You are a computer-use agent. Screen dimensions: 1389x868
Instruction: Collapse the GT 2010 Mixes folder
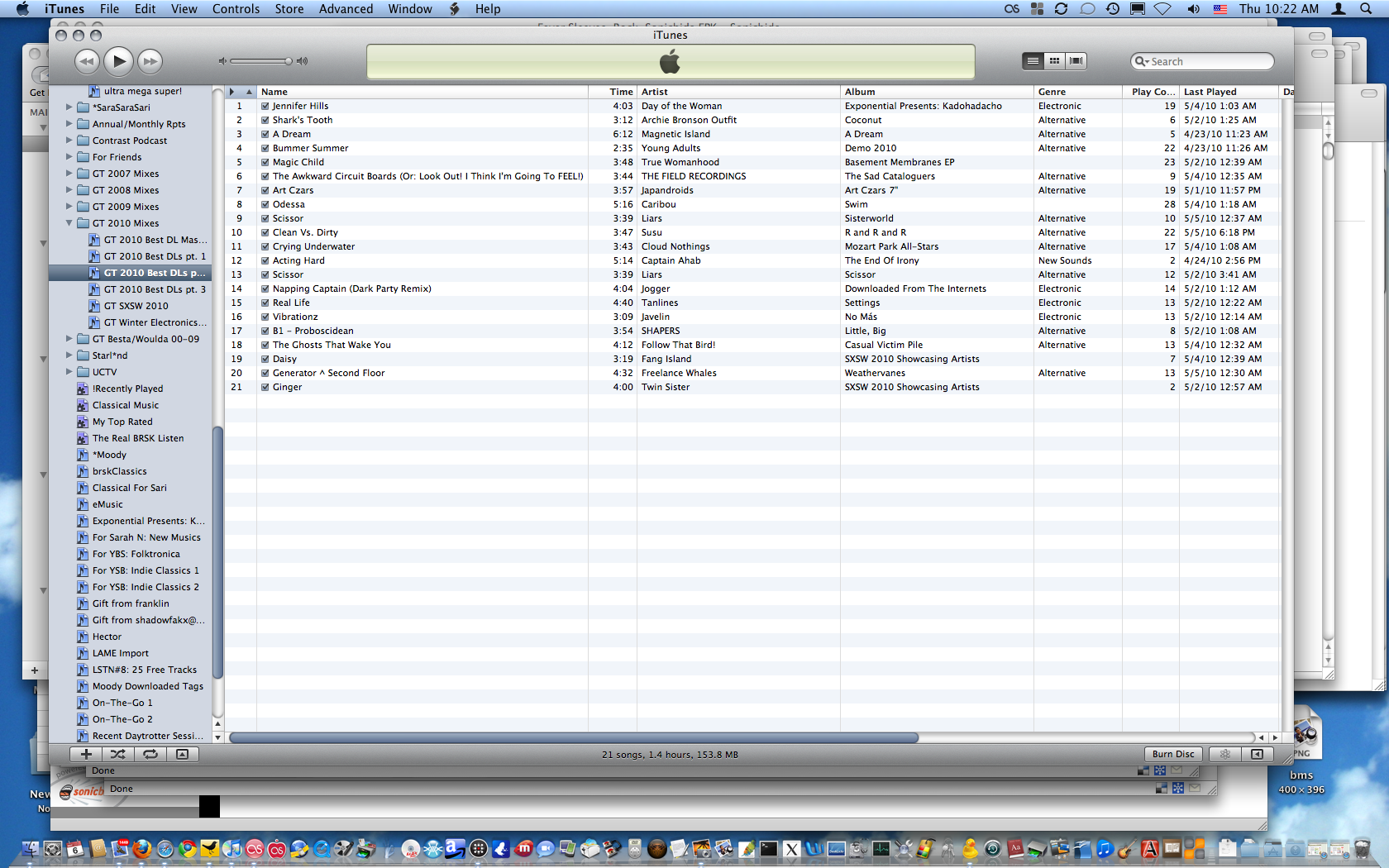click(69, 223)
